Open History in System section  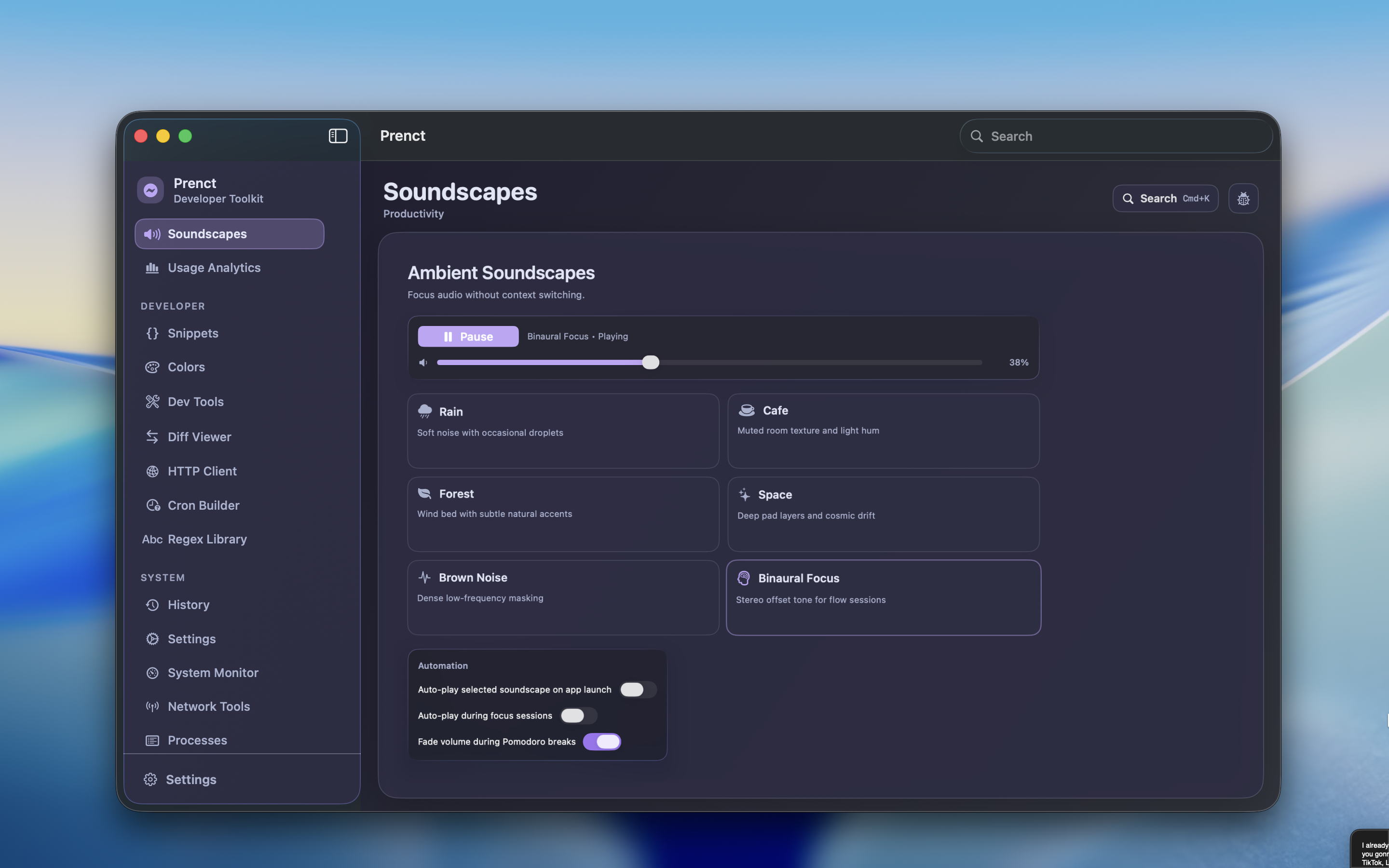pos(188,605)
